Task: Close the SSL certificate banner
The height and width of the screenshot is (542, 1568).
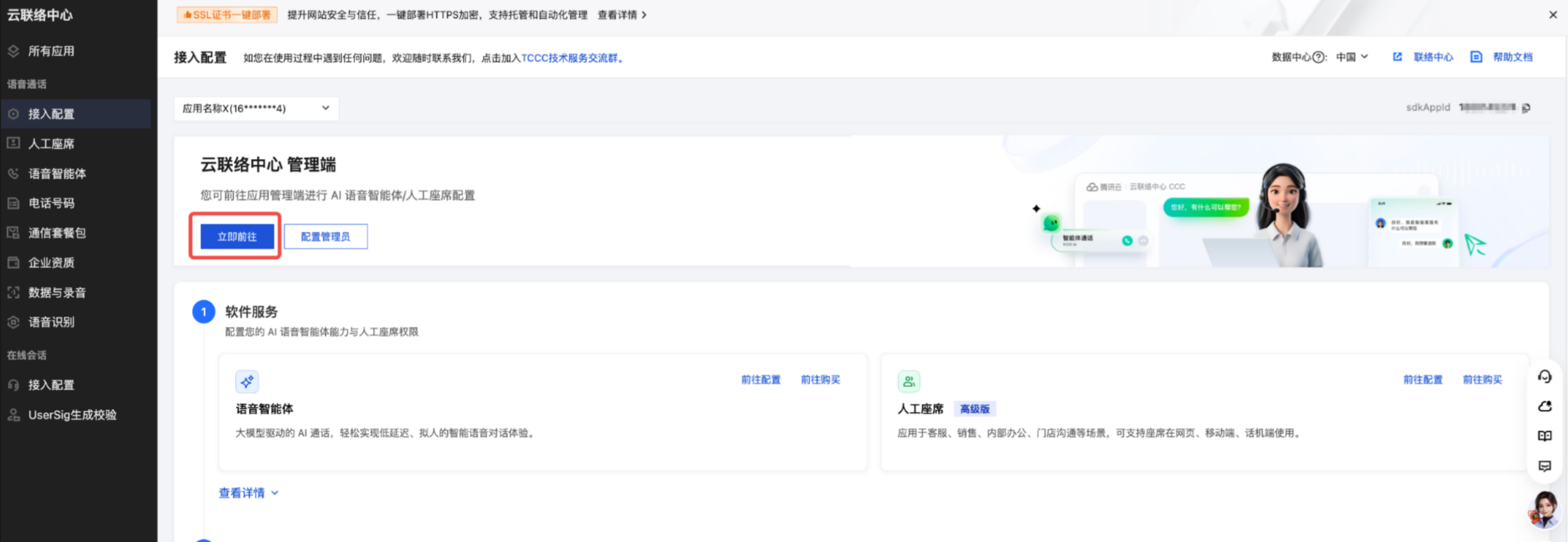Action: (1553, 15)
